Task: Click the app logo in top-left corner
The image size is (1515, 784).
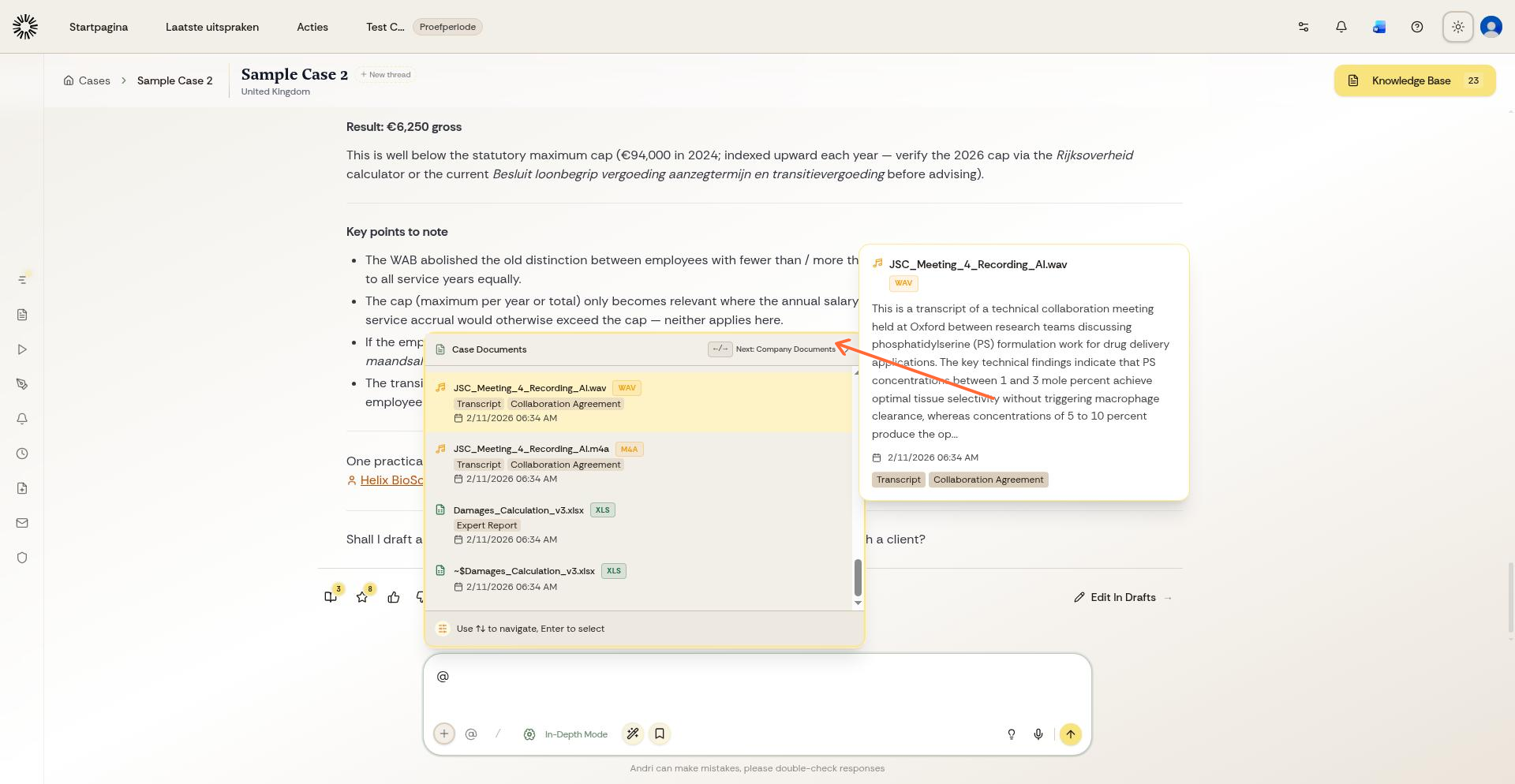Action: 25,27
